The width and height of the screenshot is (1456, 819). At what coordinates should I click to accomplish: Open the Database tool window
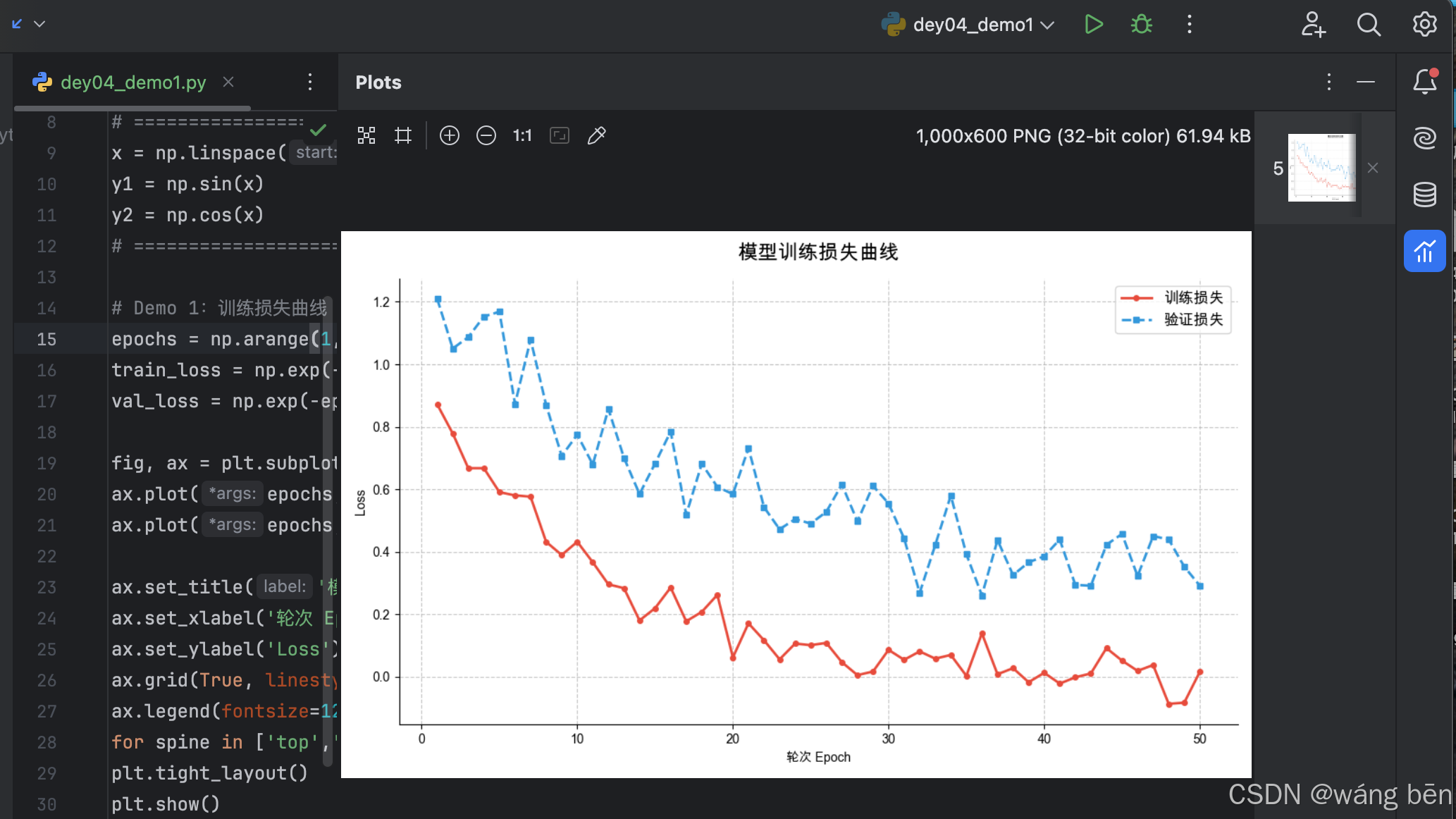(1424, 194)
